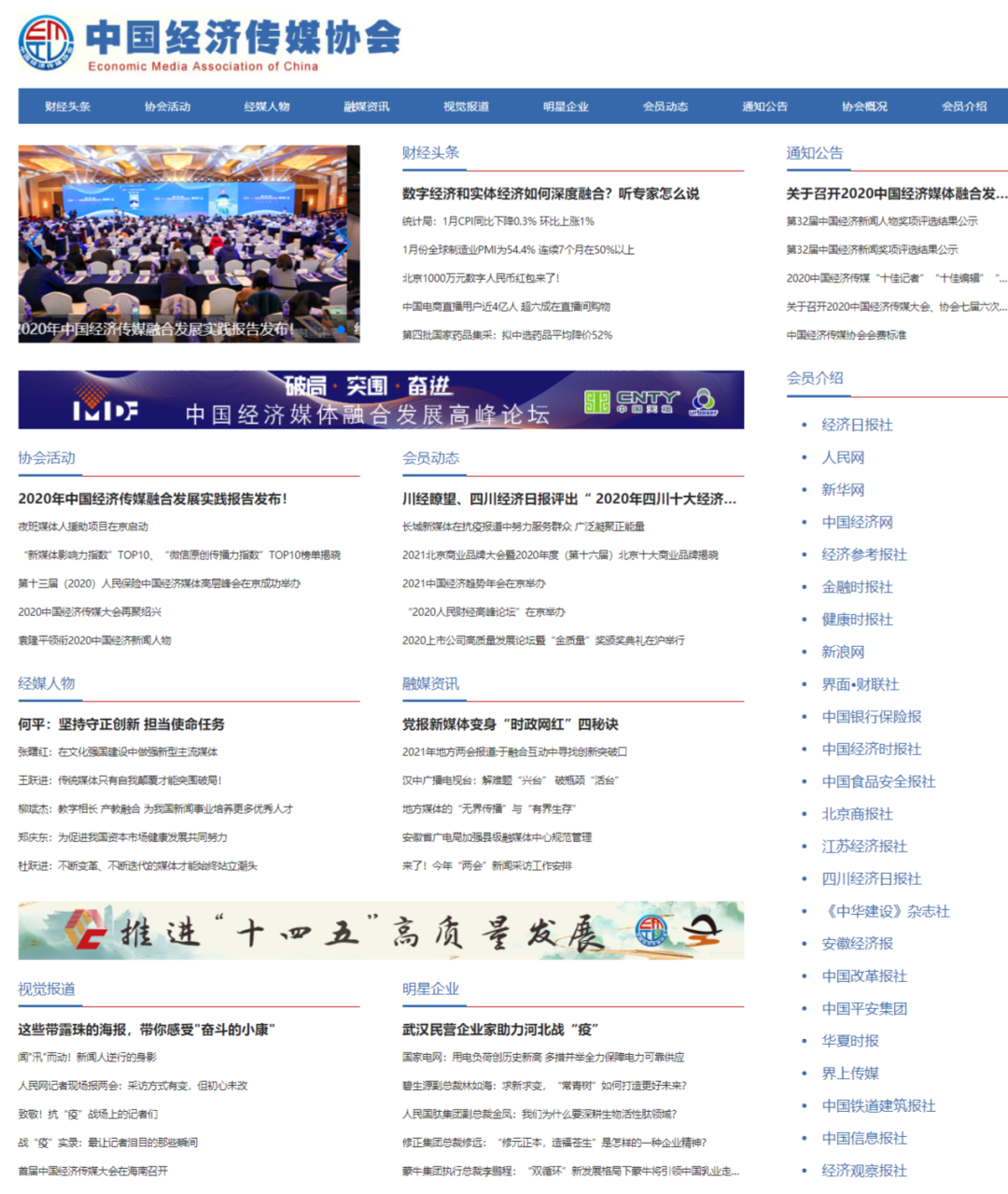Select the 明星企业 navigation item
This screenshot has height=1194, width=1008.
[x=565, y=105]
